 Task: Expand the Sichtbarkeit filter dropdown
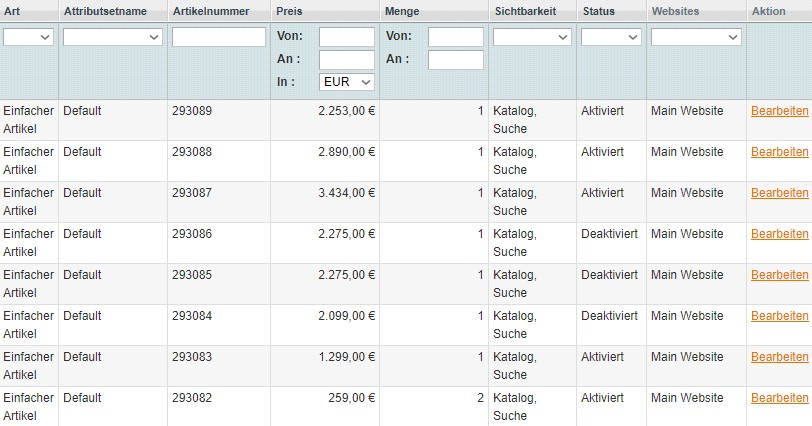point(532,37)
